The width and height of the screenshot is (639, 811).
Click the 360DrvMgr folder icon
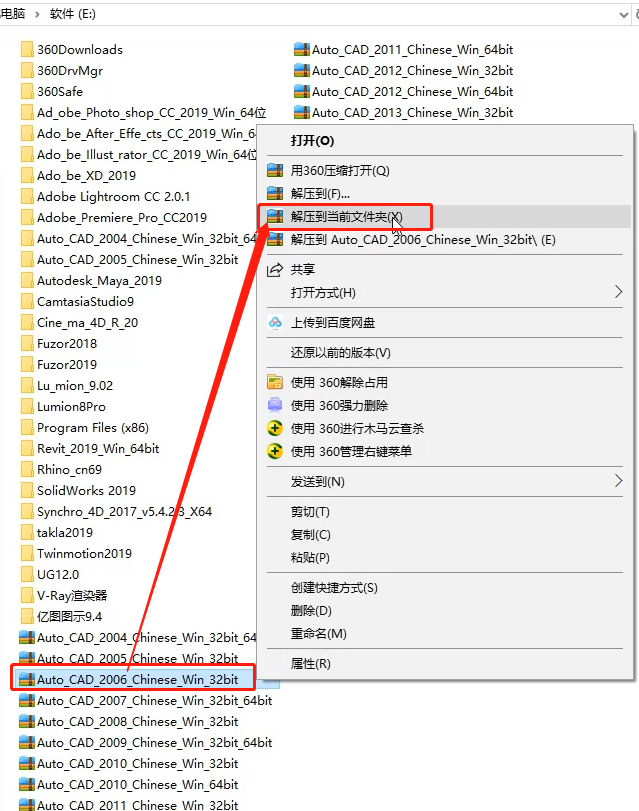coord(27,70)
